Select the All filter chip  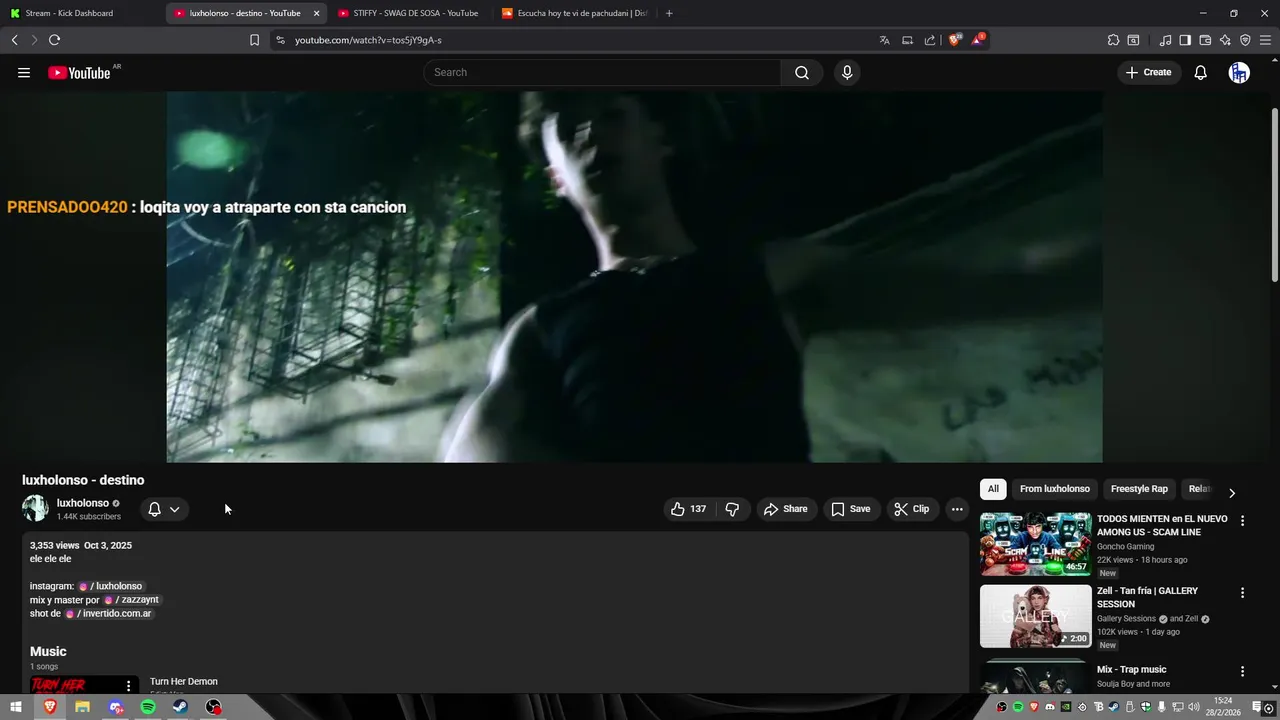pos(993,489)
